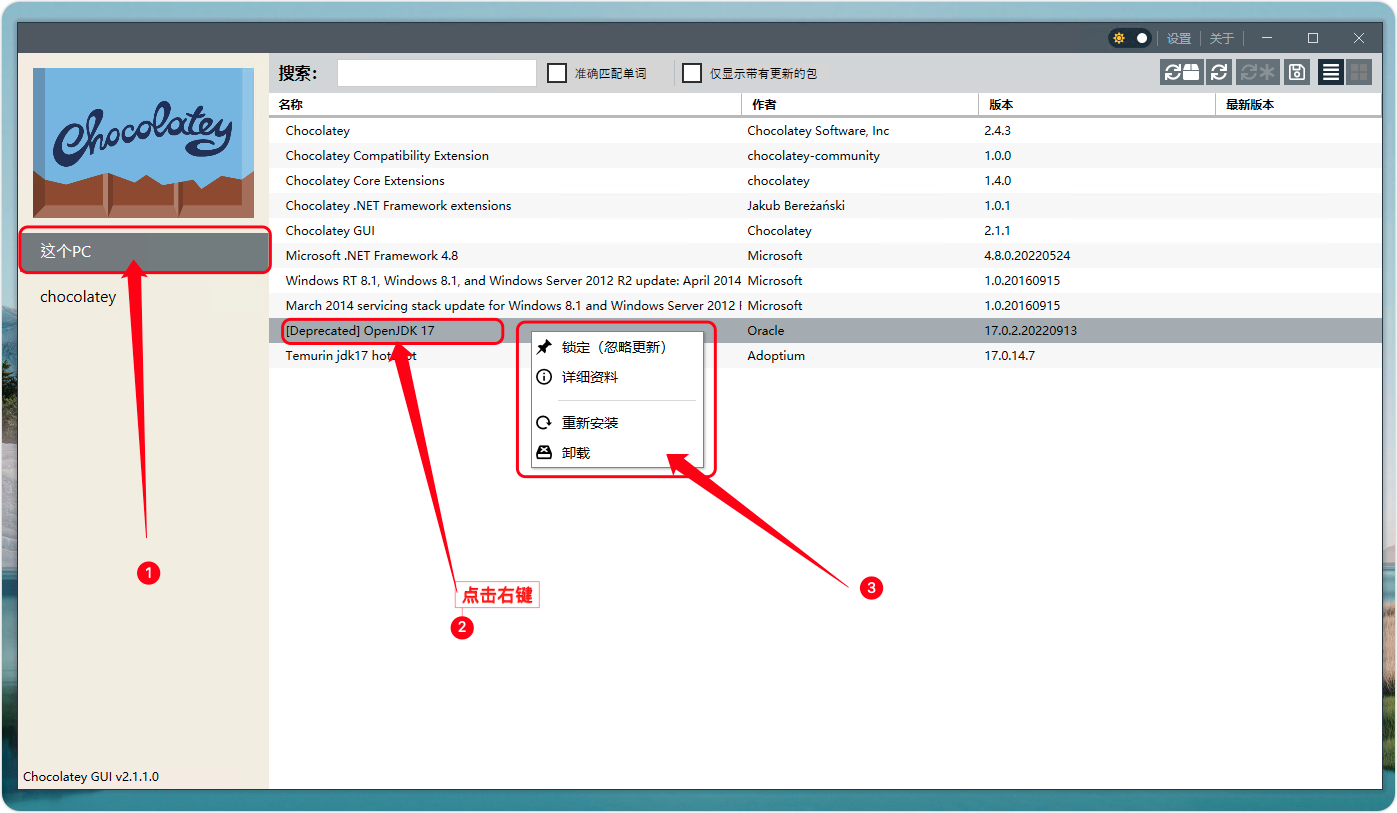This screenshot has height=813, width=1397.
Task: Click version 17.0.14.7 cell
Action: click(1009, 355)
